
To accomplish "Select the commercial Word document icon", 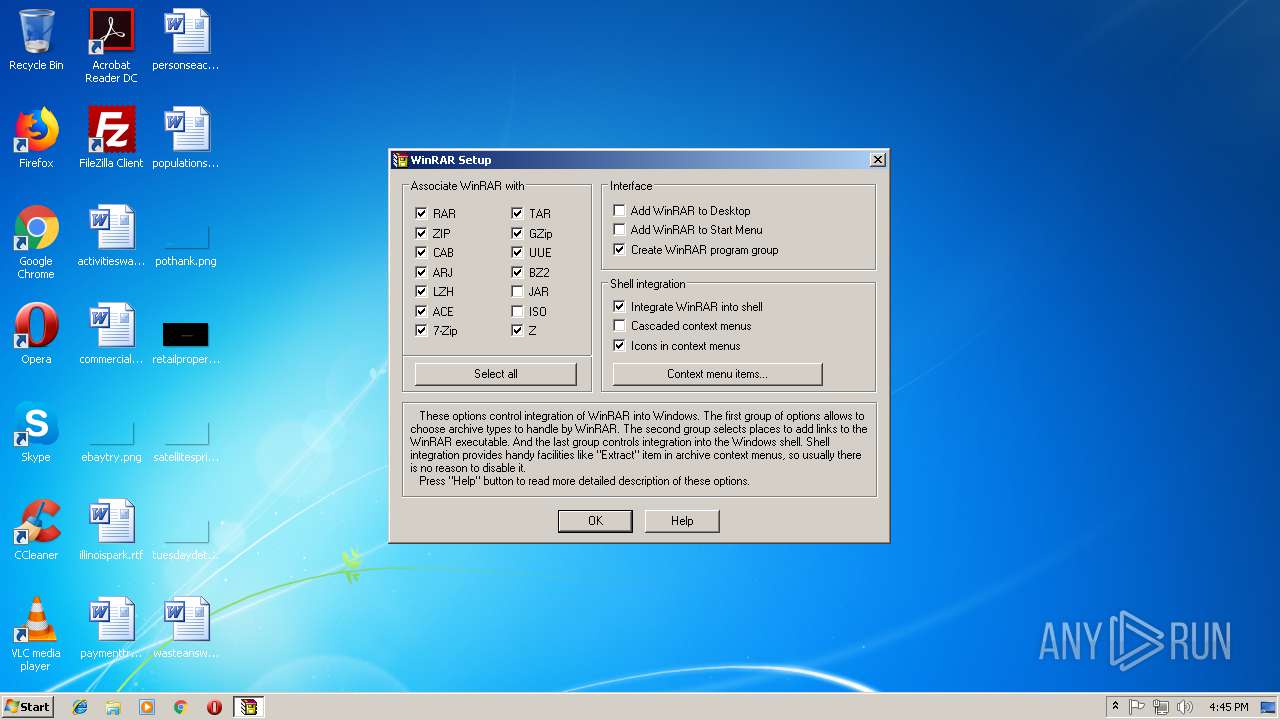I will pyautogui.click(x=111, y=334).
